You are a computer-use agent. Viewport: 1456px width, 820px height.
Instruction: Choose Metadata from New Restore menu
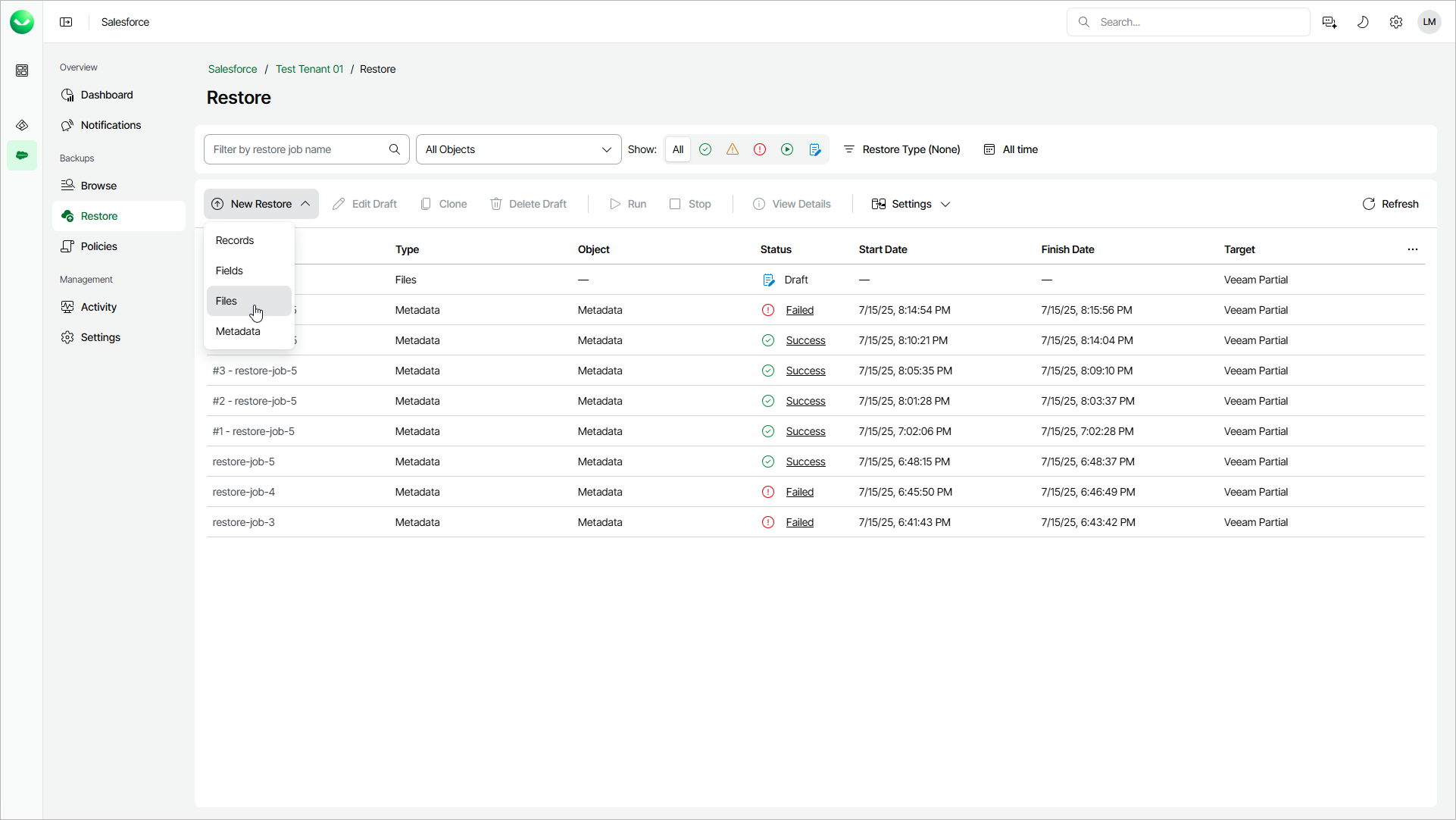coord(238,331)
